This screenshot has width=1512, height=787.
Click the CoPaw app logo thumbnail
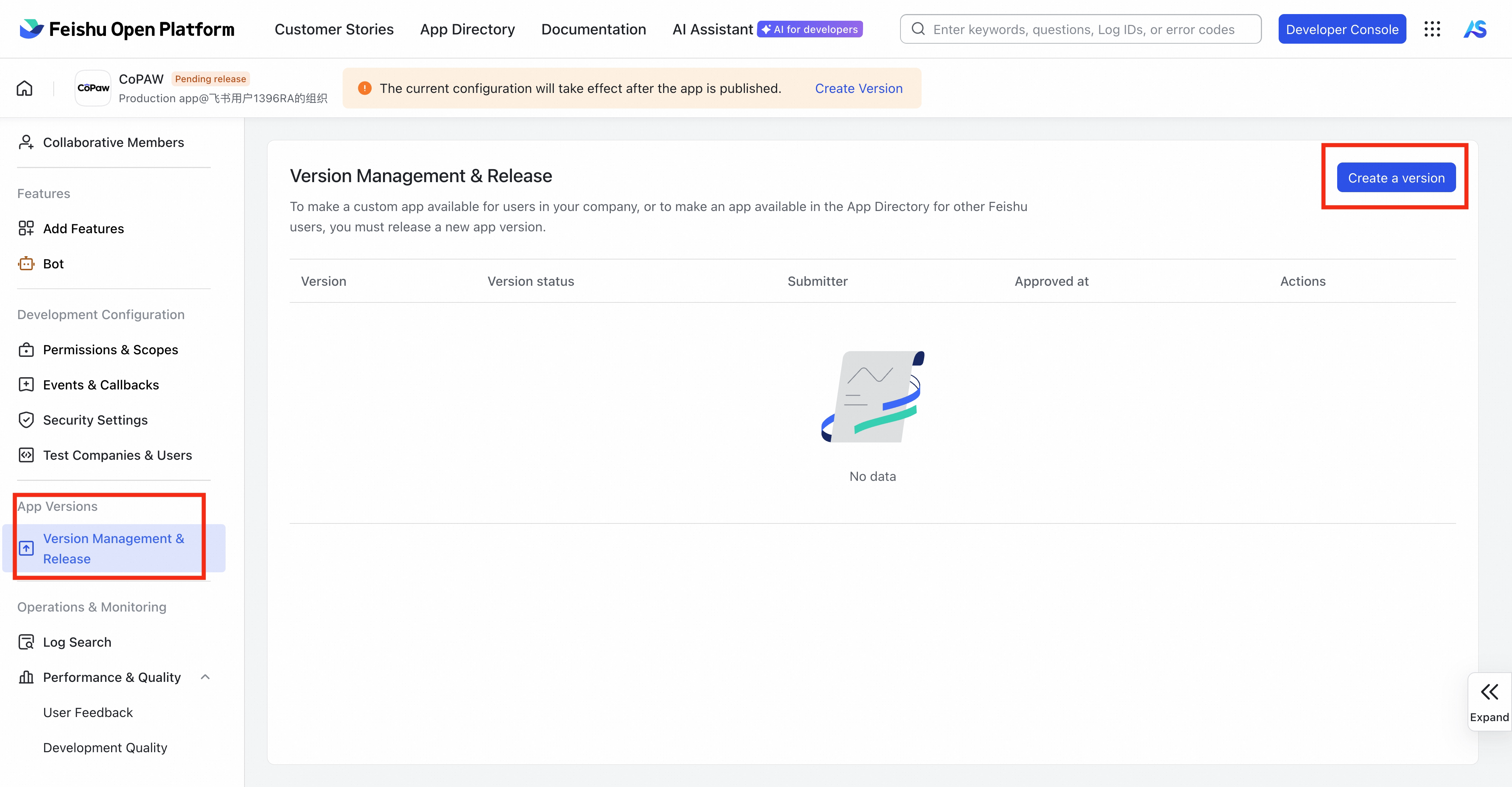(93, 88)
